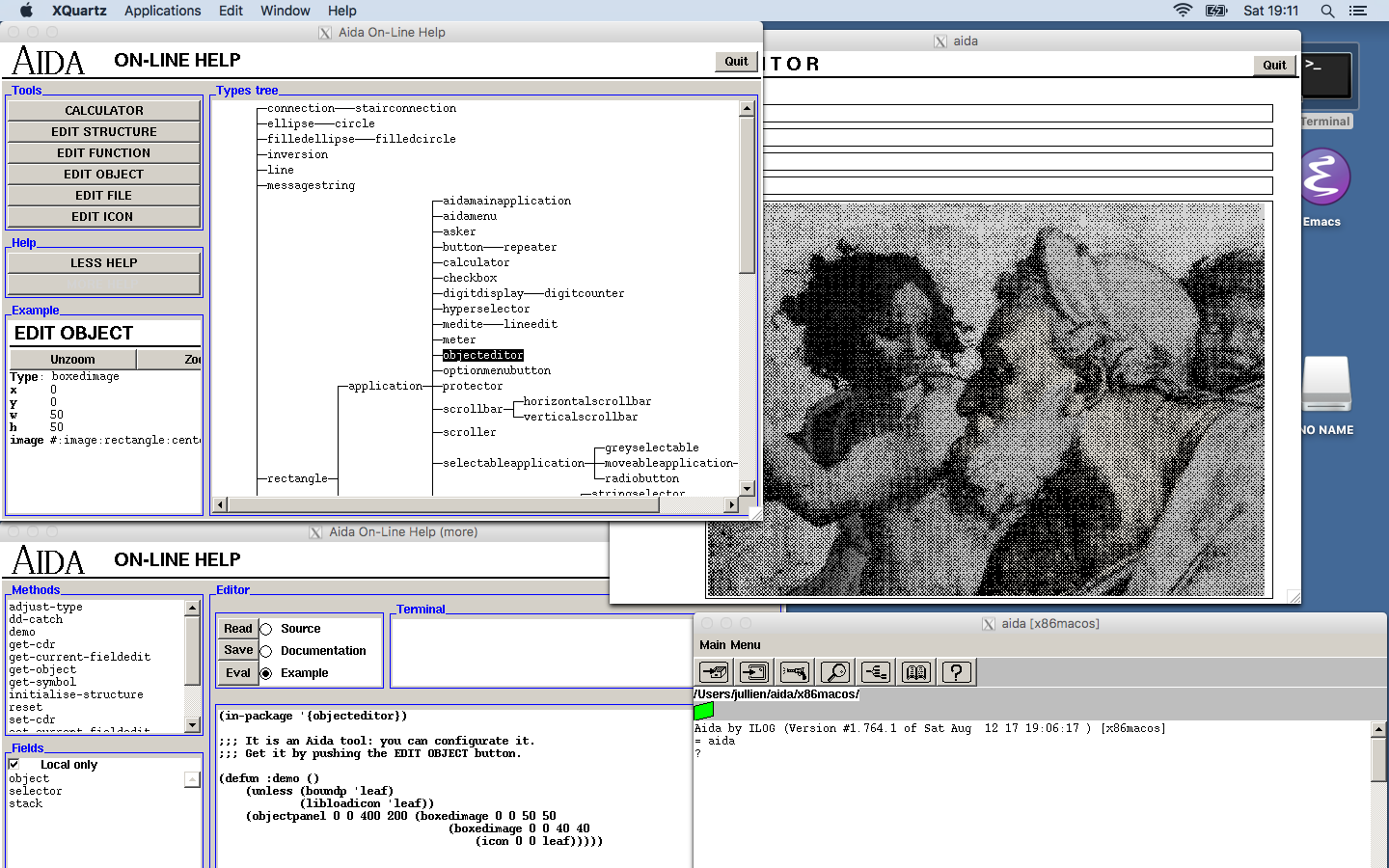Click the Save button in Editor

tap(238, 651)
